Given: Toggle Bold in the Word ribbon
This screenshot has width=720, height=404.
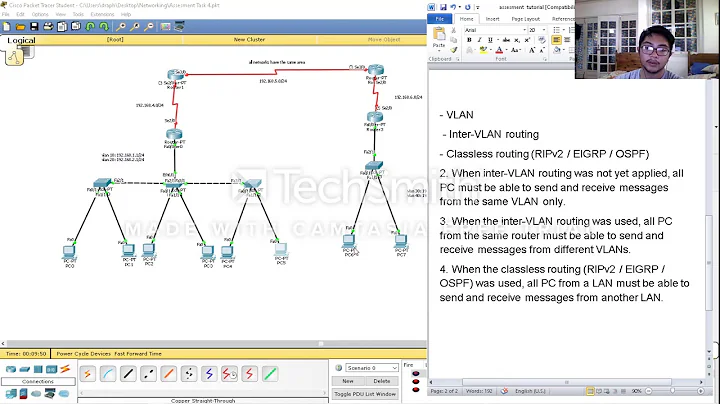Looking at the screenshot, I should pyautogui.click(x=469, y=40).
